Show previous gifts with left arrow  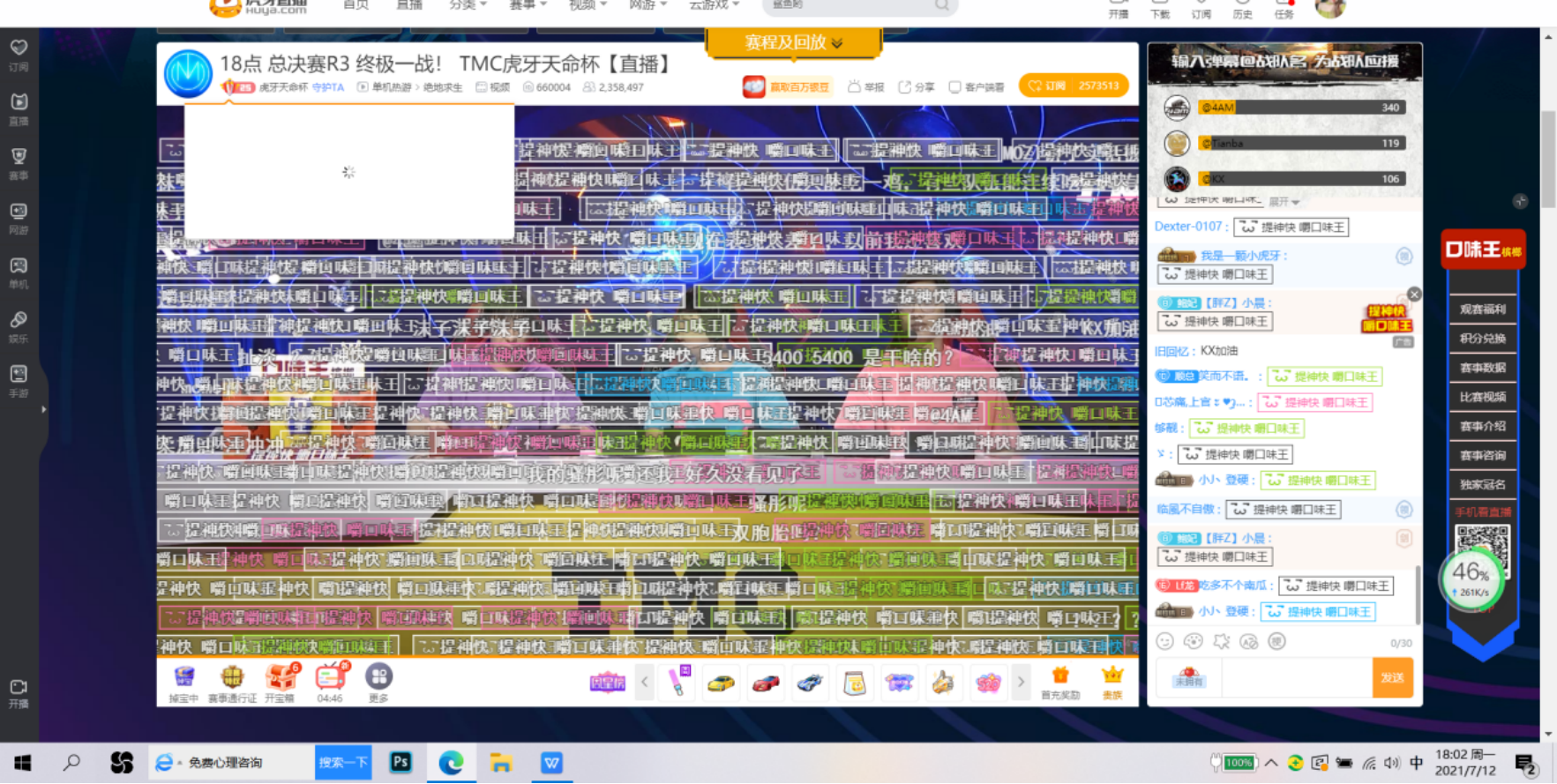tap(644, 682)
